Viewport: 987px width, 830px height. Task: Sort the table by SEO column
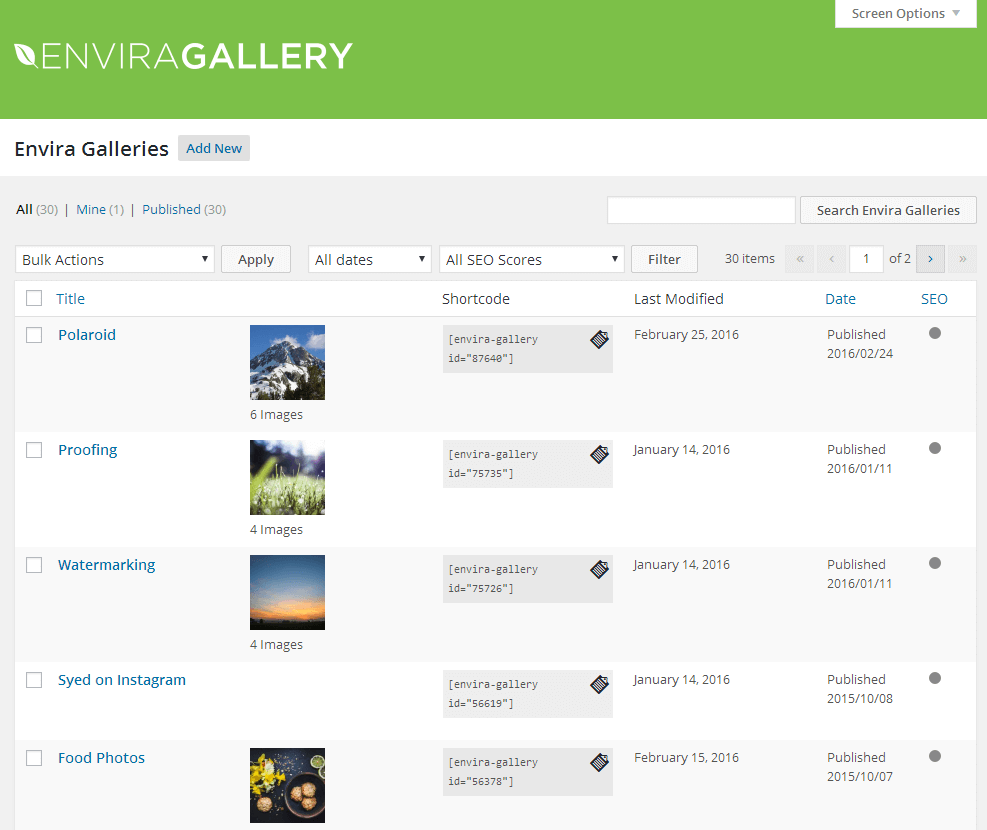coord(934,299)
